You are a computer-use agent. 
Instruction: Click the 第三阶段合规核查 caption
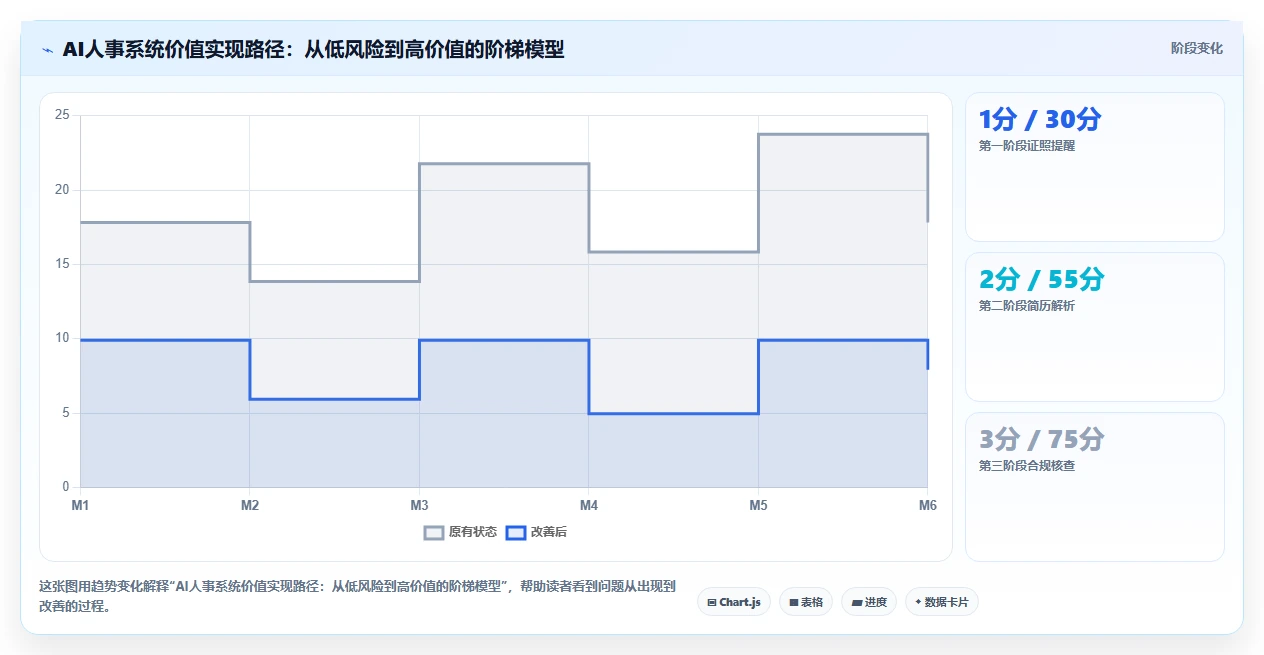coord(1027,466)
